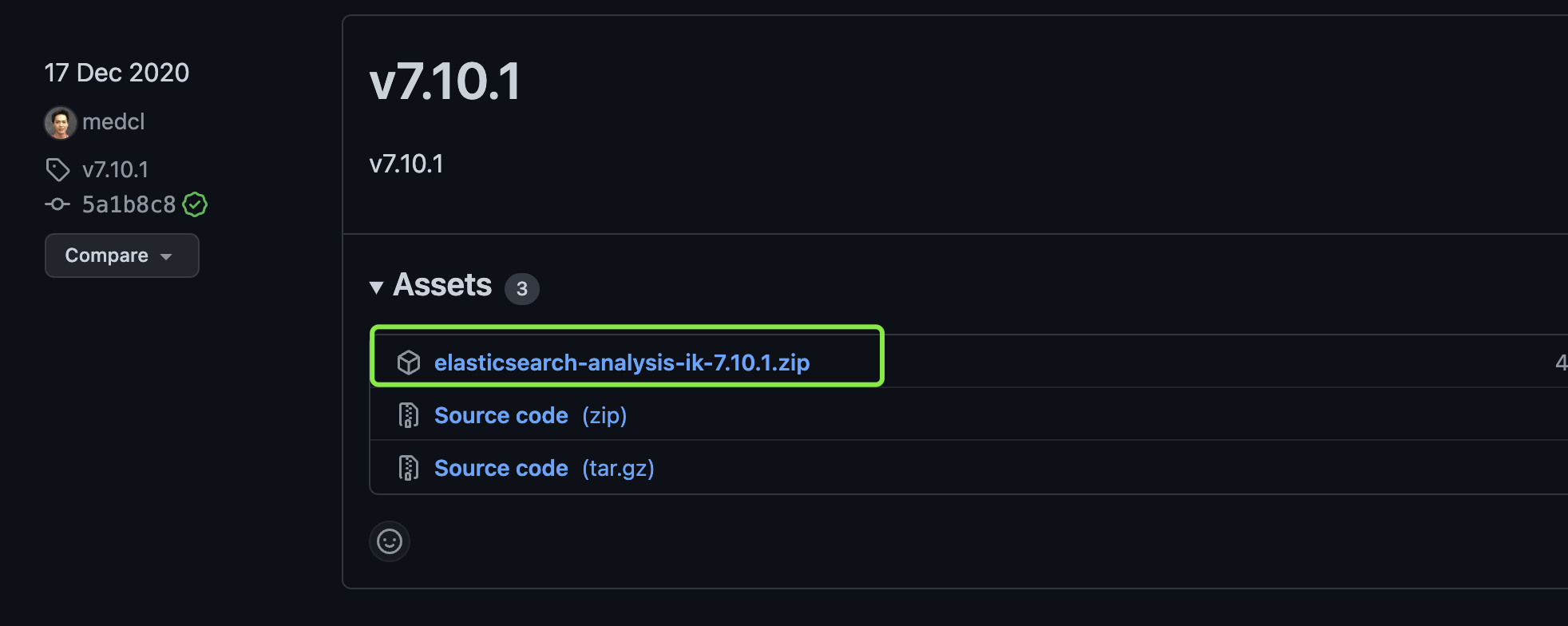Open the v7.10.1 release title
The image size is (1568, 626).
445,81
